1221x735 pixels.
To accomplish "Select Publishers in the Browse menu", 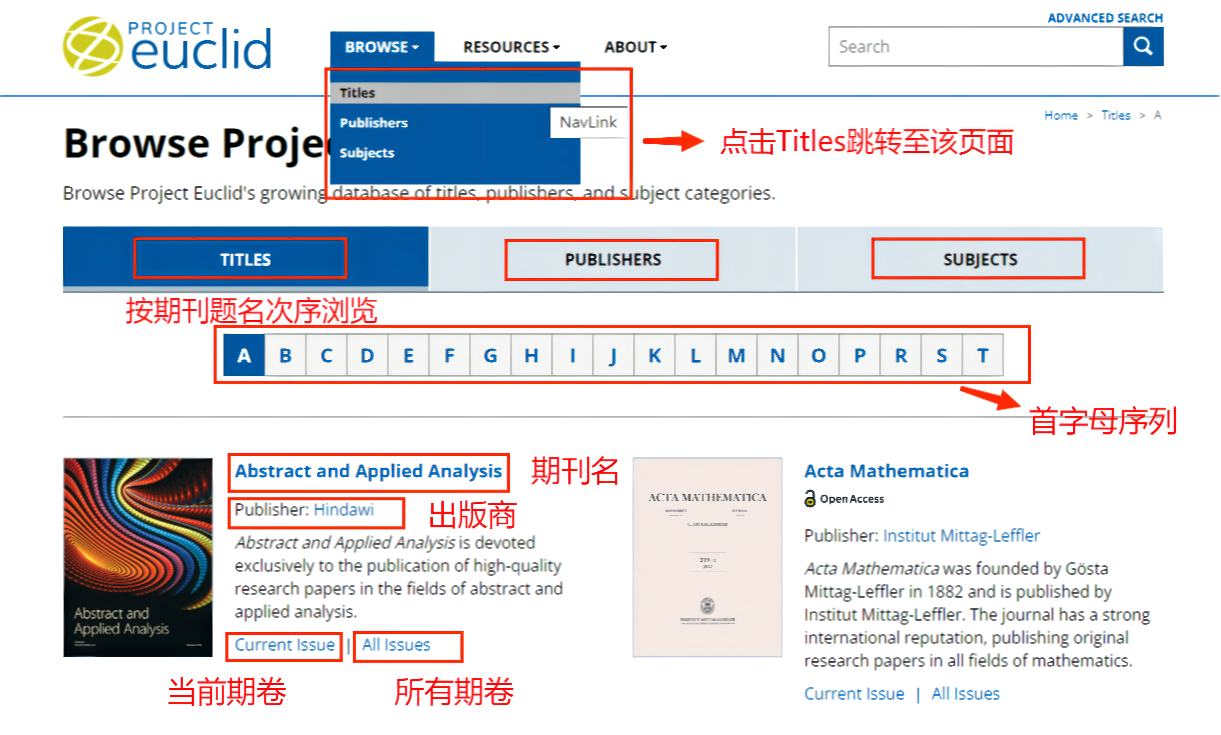I will (x=373, y=123).
